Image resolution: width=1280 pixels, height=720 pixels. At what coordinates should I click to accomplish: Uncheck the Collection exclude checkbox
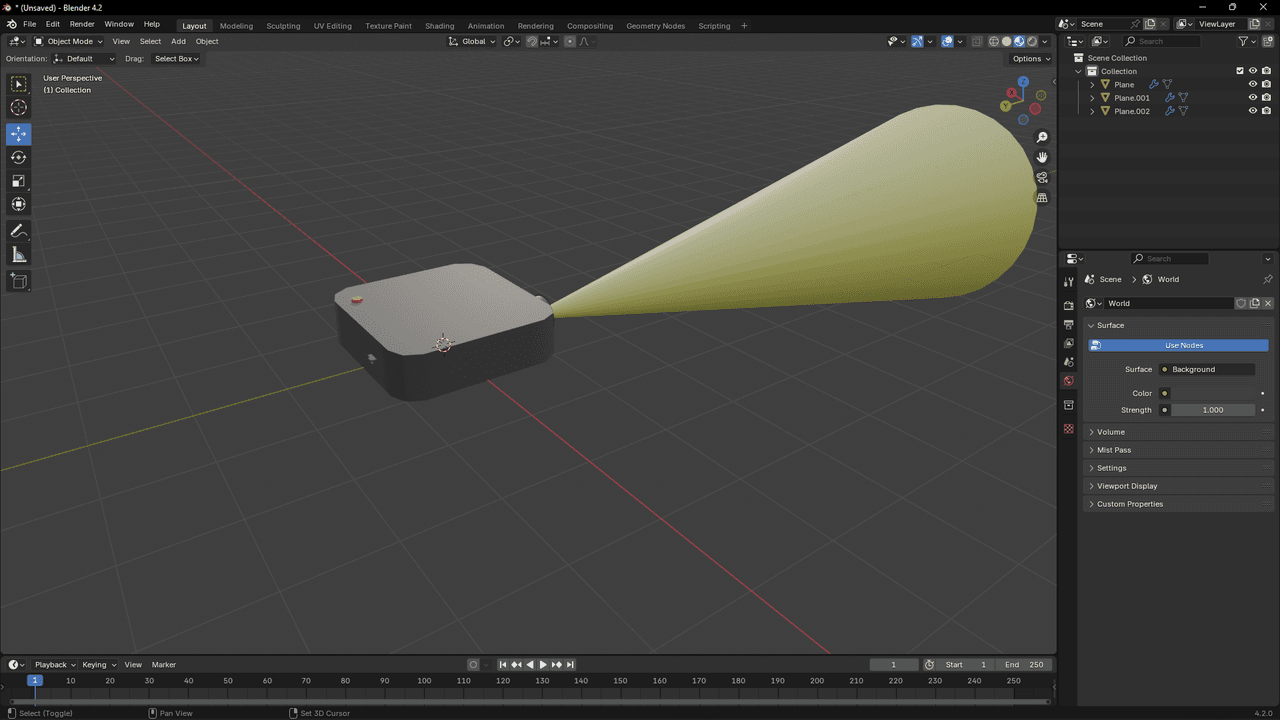[x=1240, y=71]
